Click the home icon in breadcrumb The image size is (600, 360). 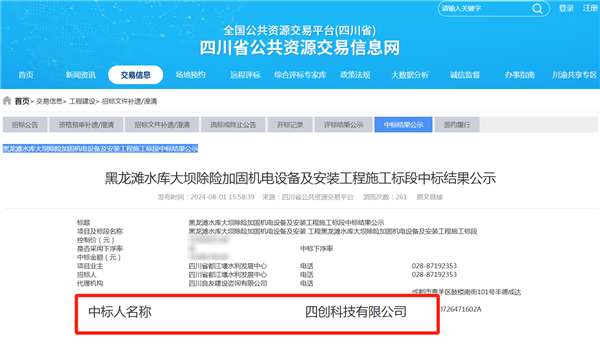pyautogui.click(x=7, y=101)
